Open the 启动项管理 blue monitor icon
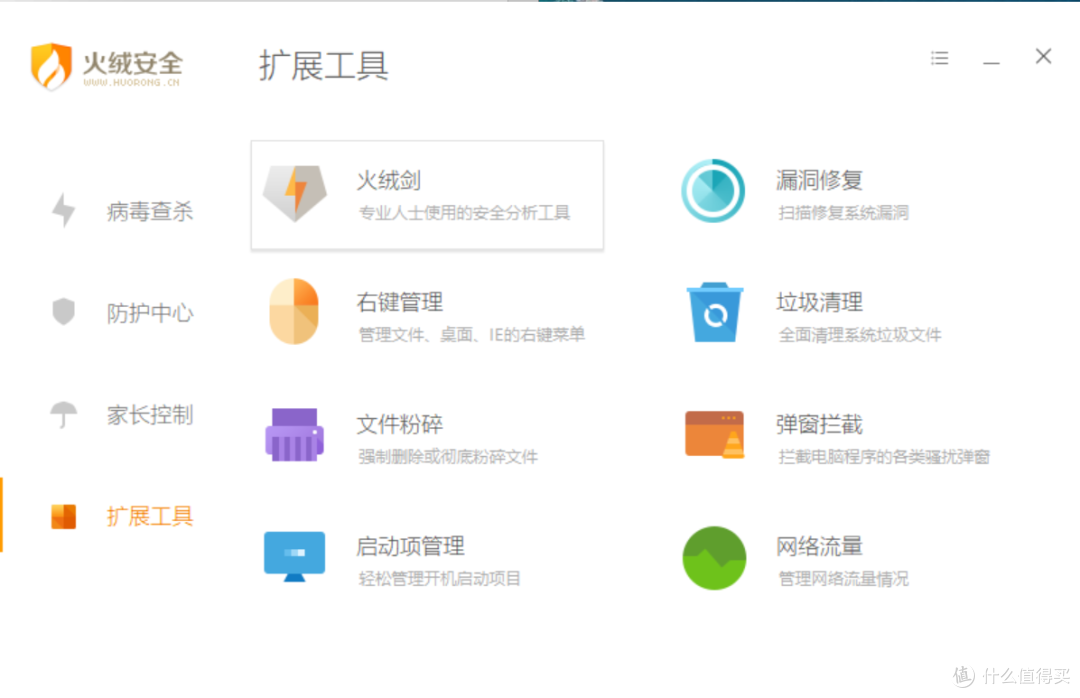Viewport: 1080px width, 698px height. coord(294,556)
